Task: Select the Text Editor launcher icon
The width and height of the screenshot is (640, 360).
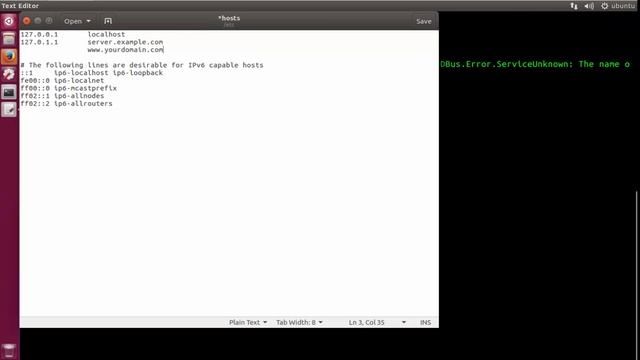Action: pyautogui.click(x=9, y=110)
